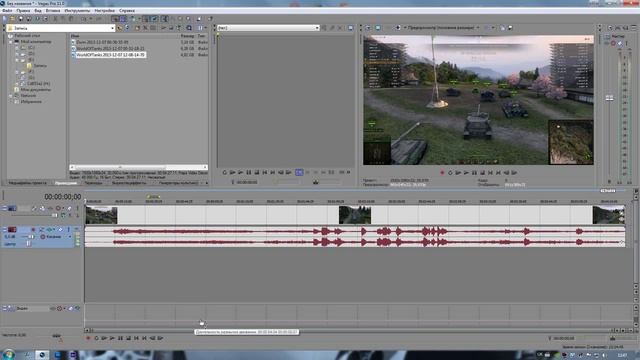Arm the audio track for recording

(x=33, y=230)
